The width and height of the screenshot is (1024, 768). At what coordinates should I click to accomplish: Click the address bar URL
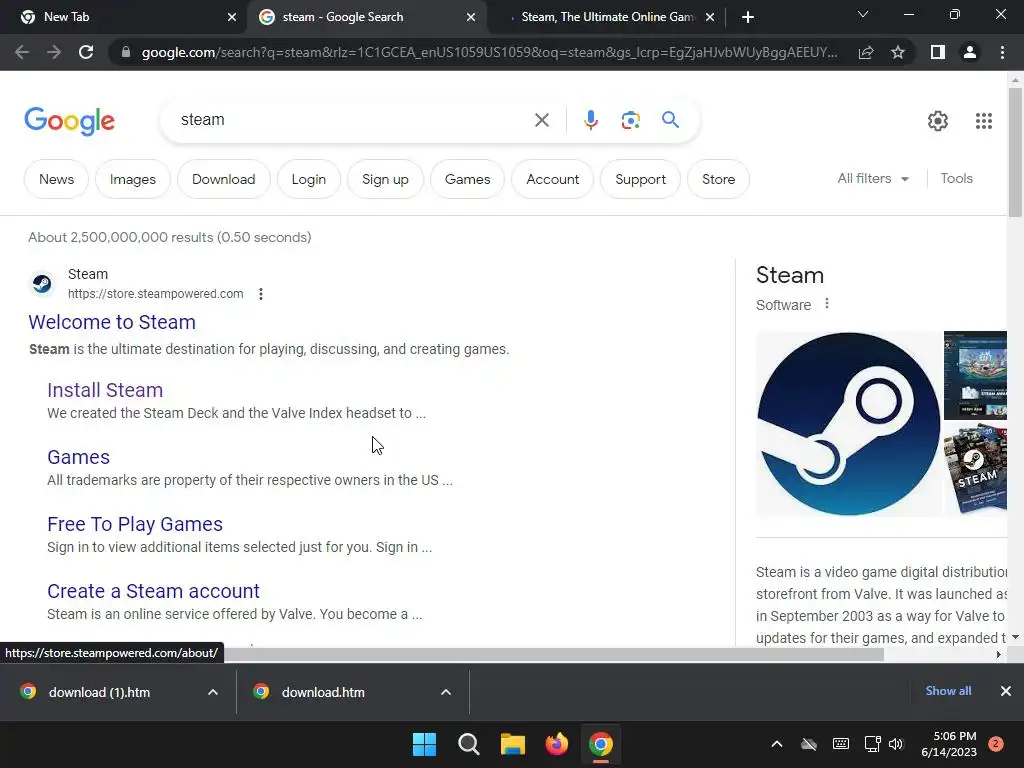tap(489, 52)
